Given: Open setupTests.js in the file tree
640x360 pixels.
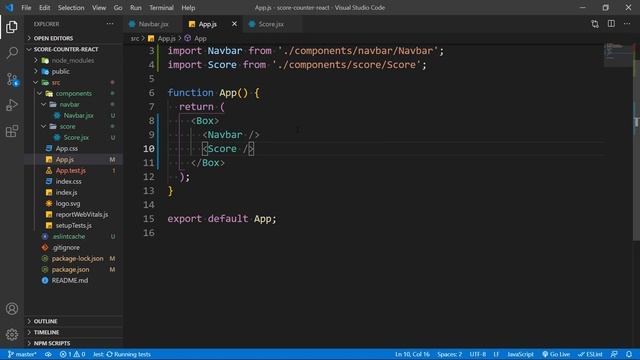Looking at the screenshot, I should point(73,225).
